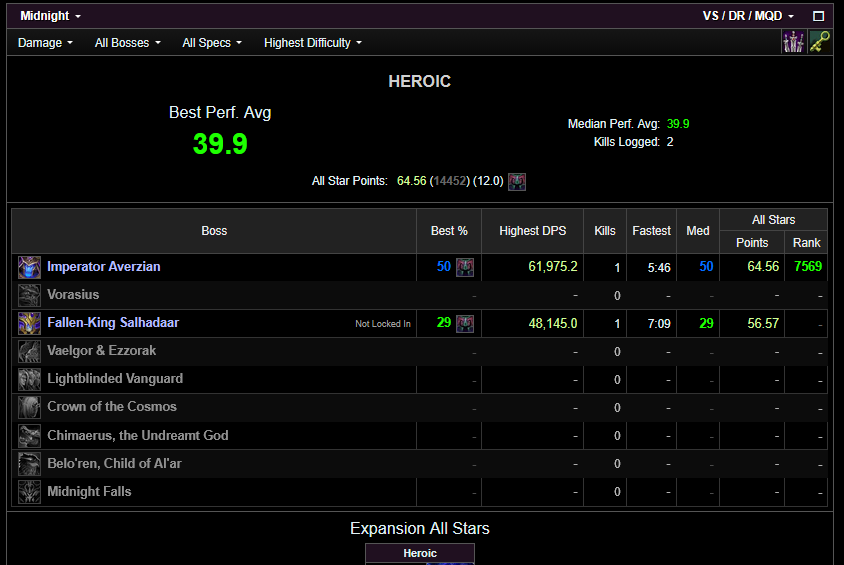Image resolution: width=844 pixels, height=565 pixels.
Task: Select the Heroic tab under Expansion All Stars
Action: coord(420,553)
